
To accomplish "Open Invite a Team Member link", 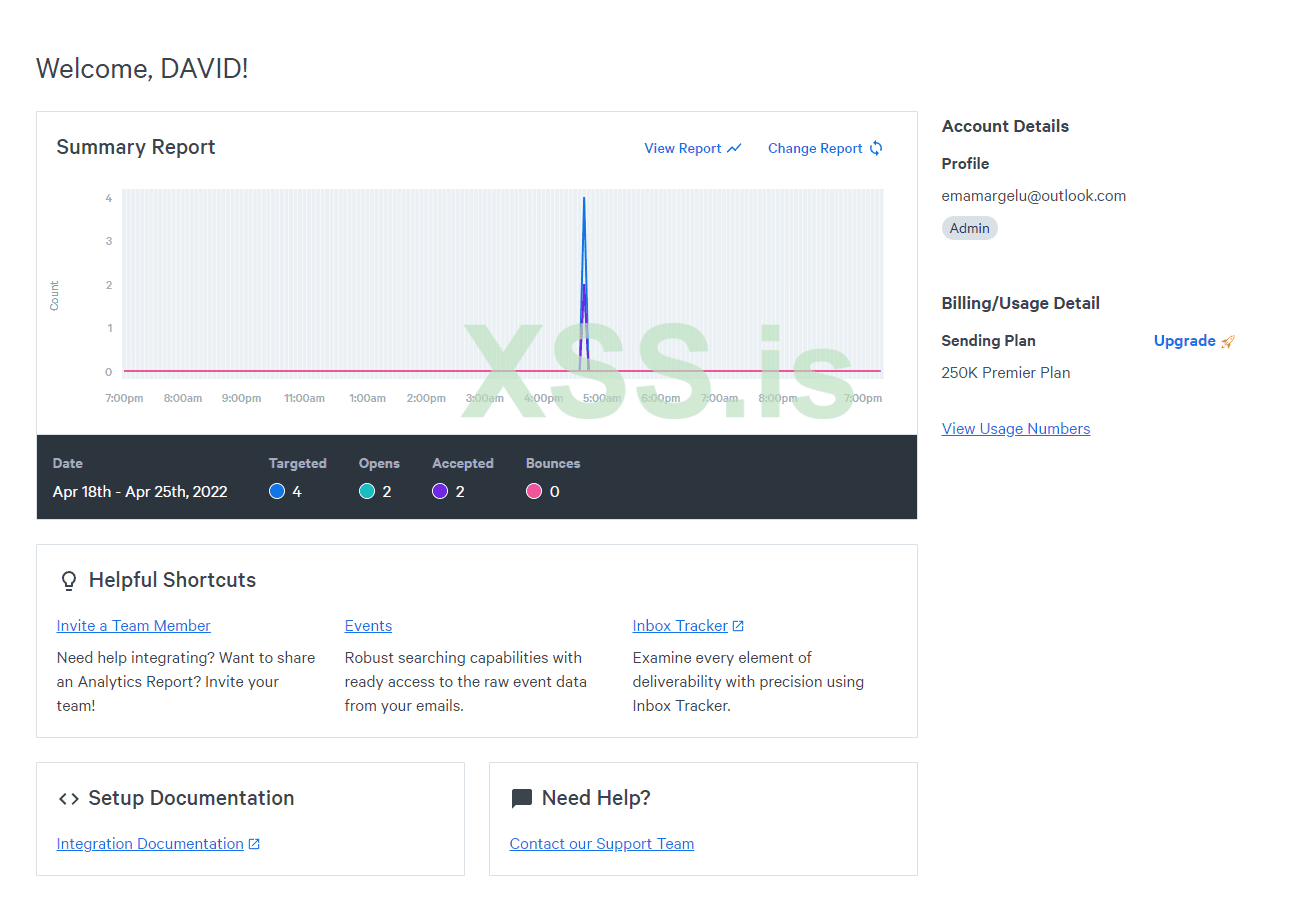I will point(133,626).
